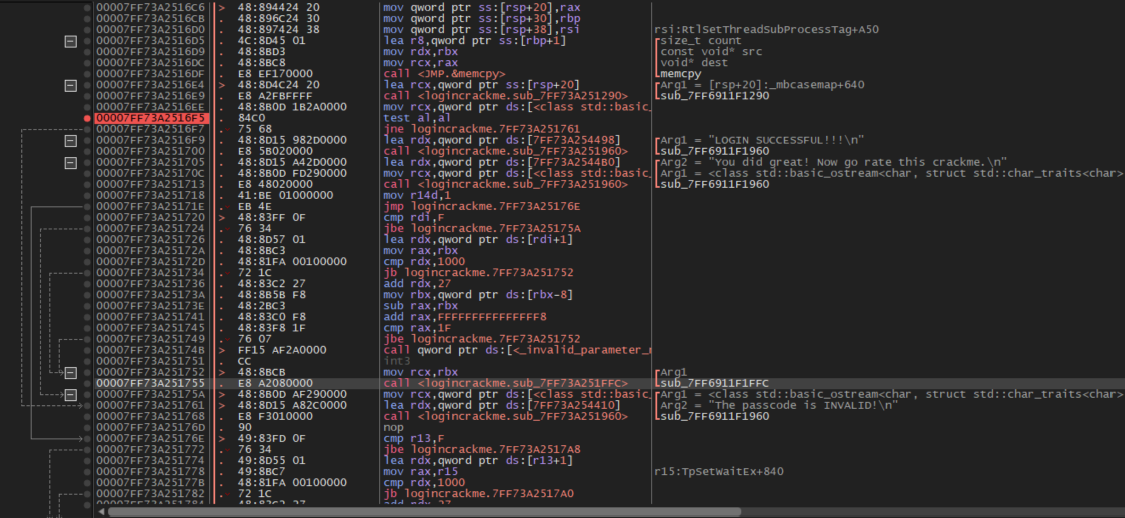This screenshot has width=1125, height=518.
Task: Select 'lea rdx,qword ptr ds:[7FF73A254498]' instruction
Action: (502, 141)
